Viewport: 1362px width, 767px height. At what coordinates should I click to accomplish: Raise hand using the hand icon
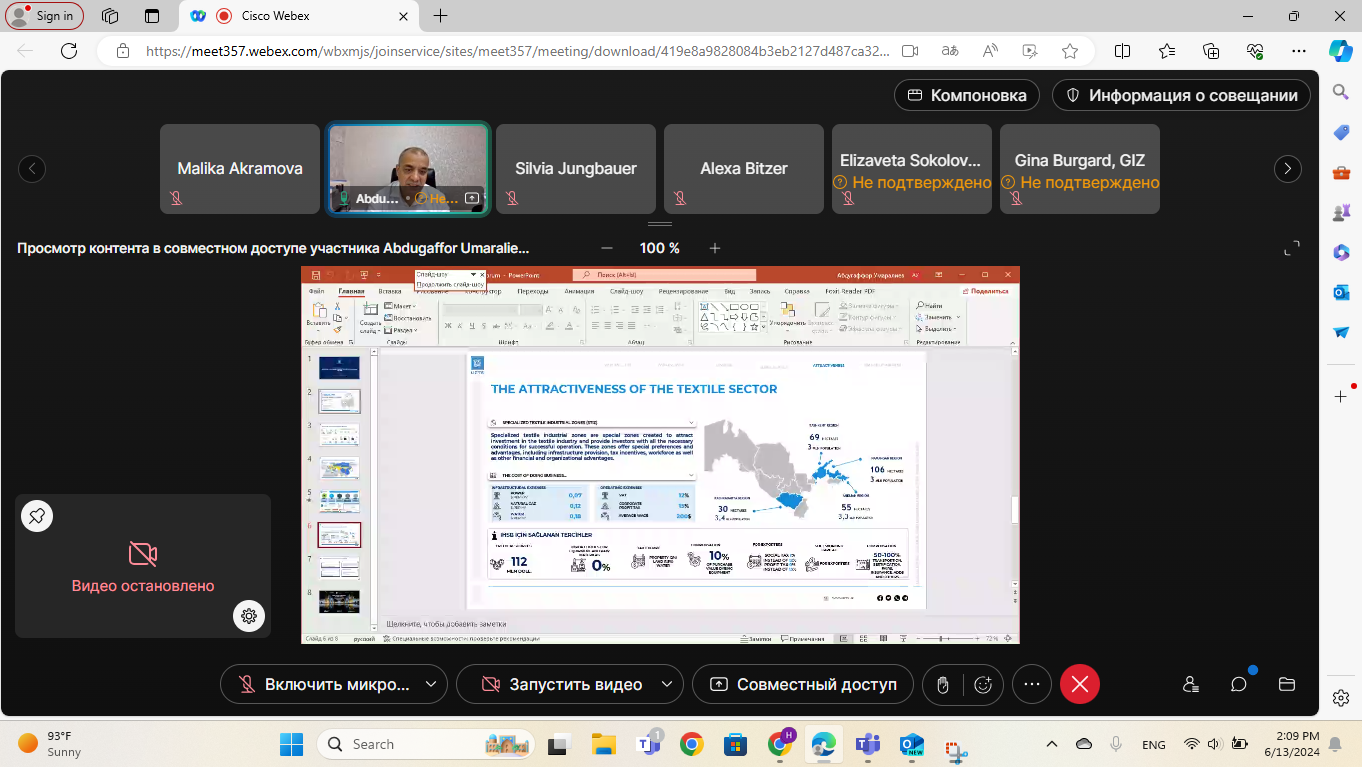[x=942, y=684]
